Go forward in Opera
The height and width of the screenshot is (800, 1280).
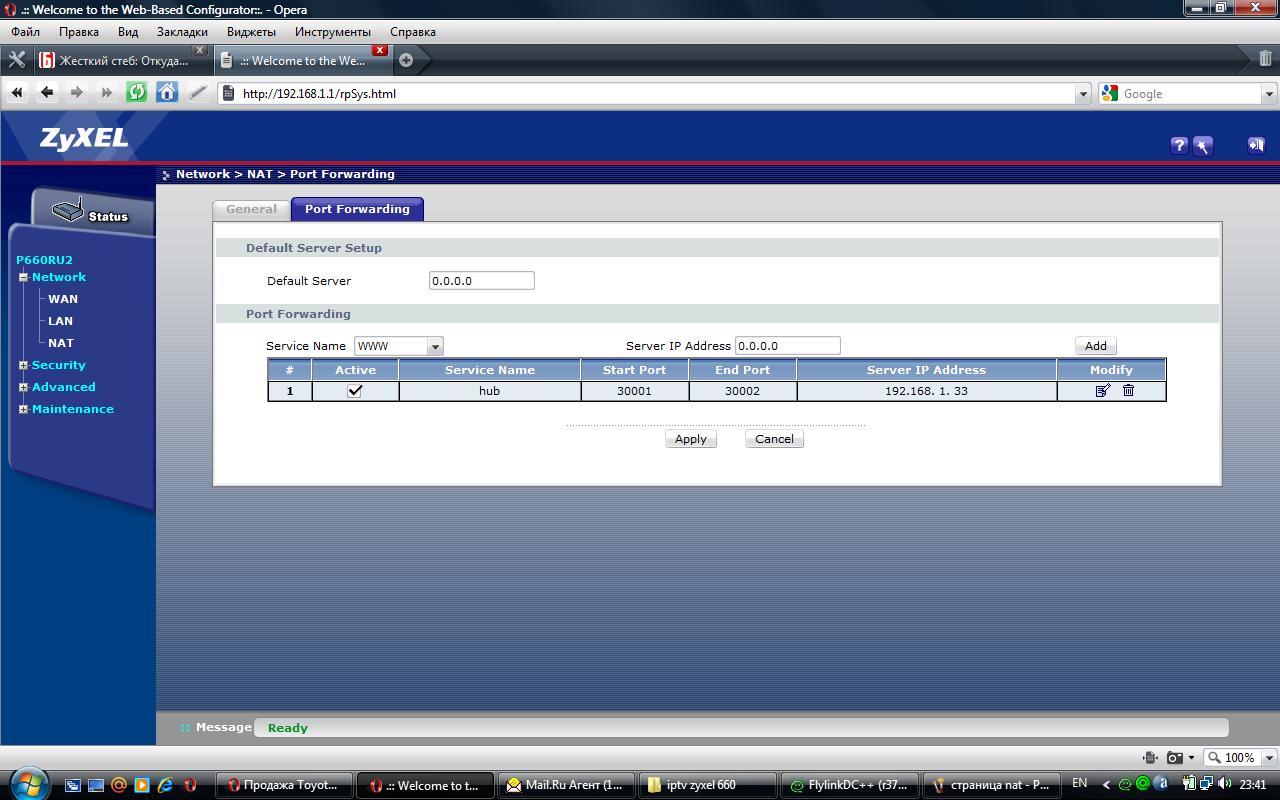tap(77, 93)
